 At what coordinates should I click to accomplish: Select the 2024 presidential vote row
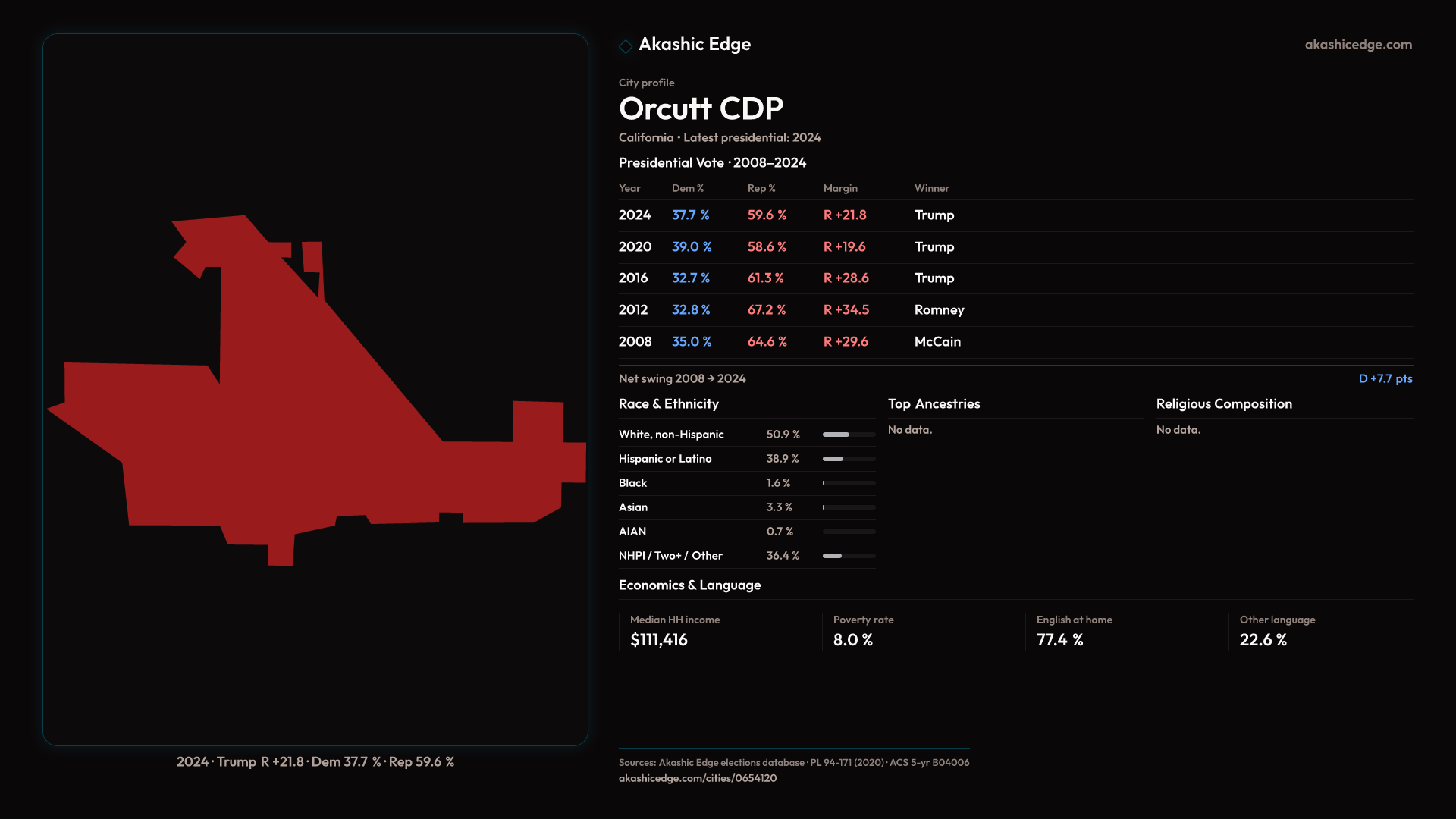point(786,215)
